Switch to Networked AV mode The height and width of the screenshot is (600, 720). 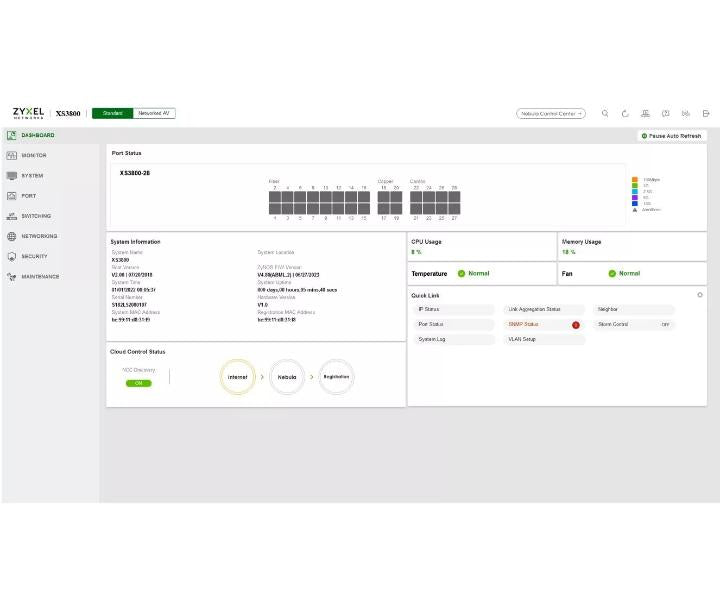pos(154,113)
